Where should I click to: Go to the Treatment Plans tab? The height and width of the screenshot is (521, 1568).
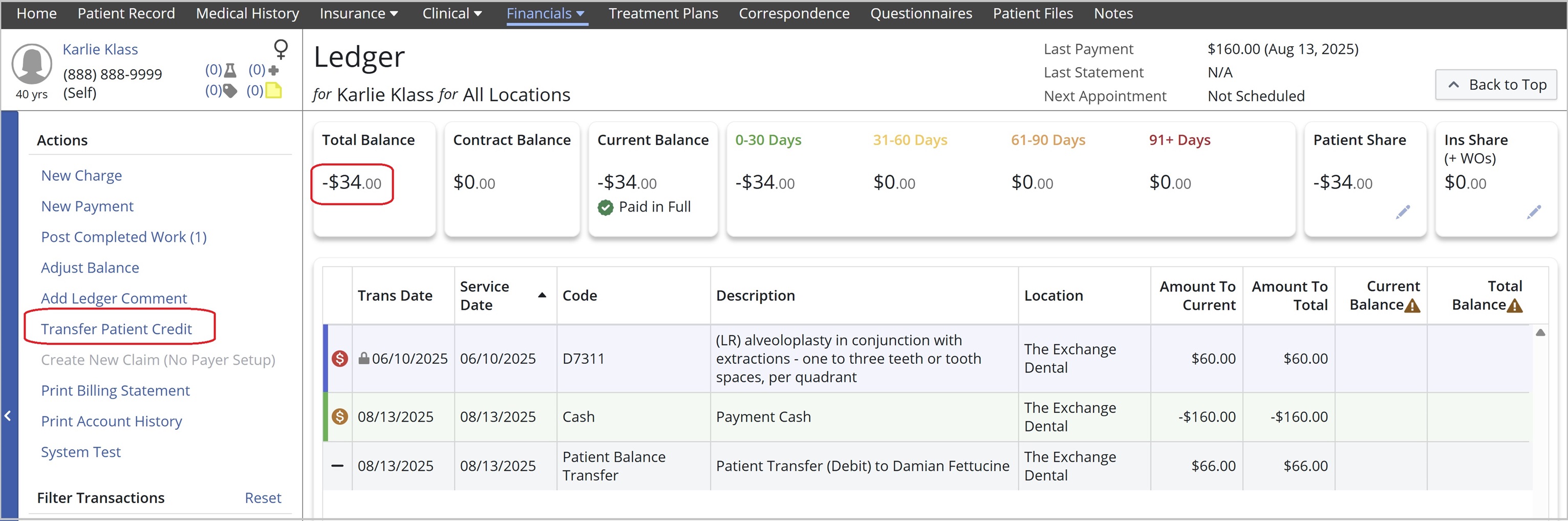click(x=663, y=13)
